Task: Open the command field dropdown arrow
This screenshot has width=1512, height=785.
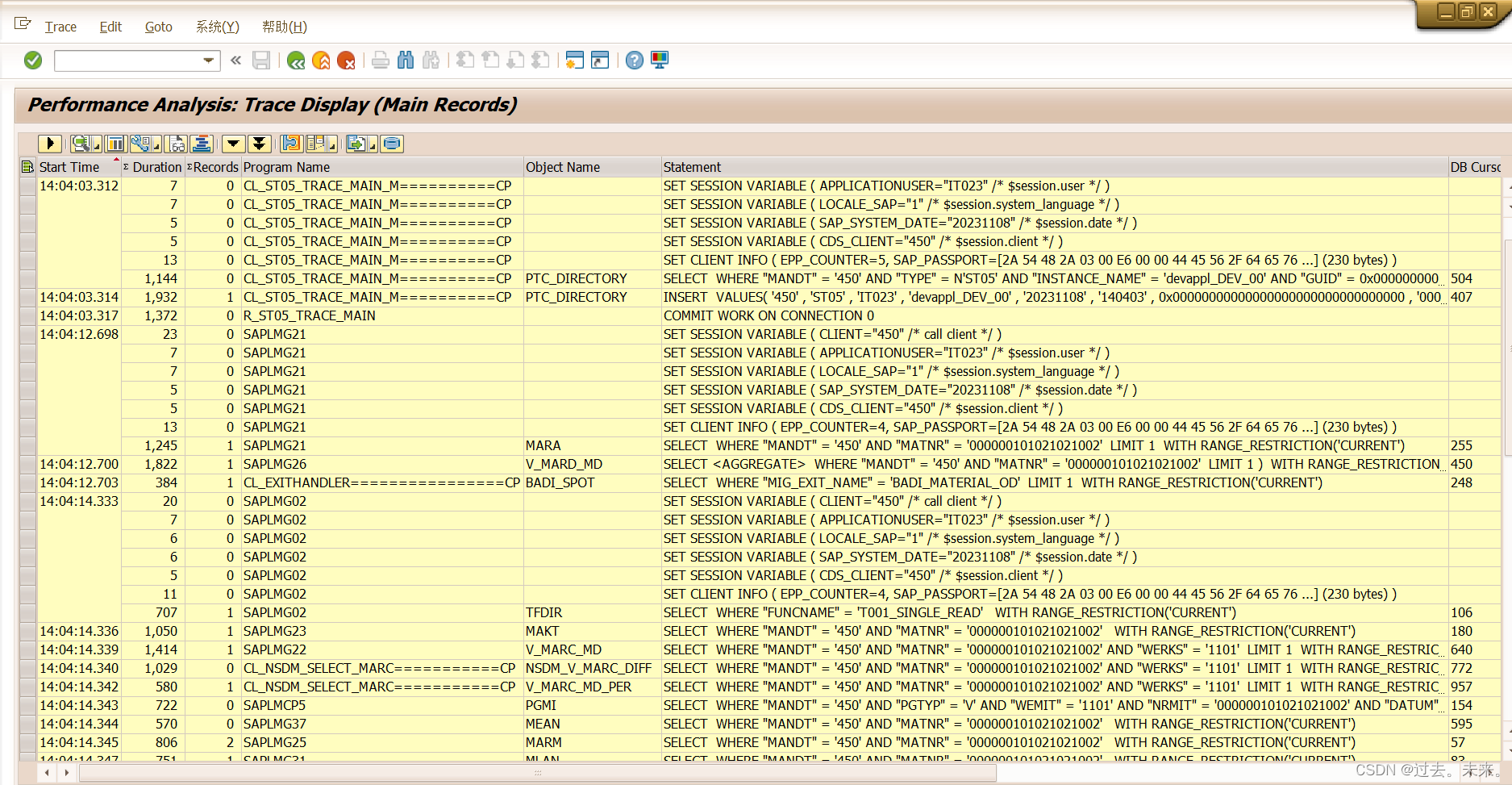Action: [x=209, y=61]
